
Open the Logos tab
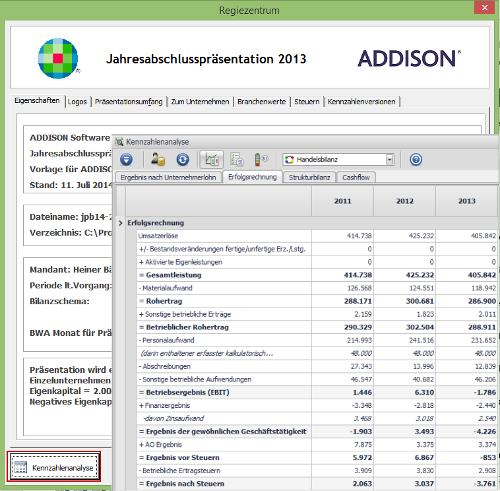tap(77, 102)
